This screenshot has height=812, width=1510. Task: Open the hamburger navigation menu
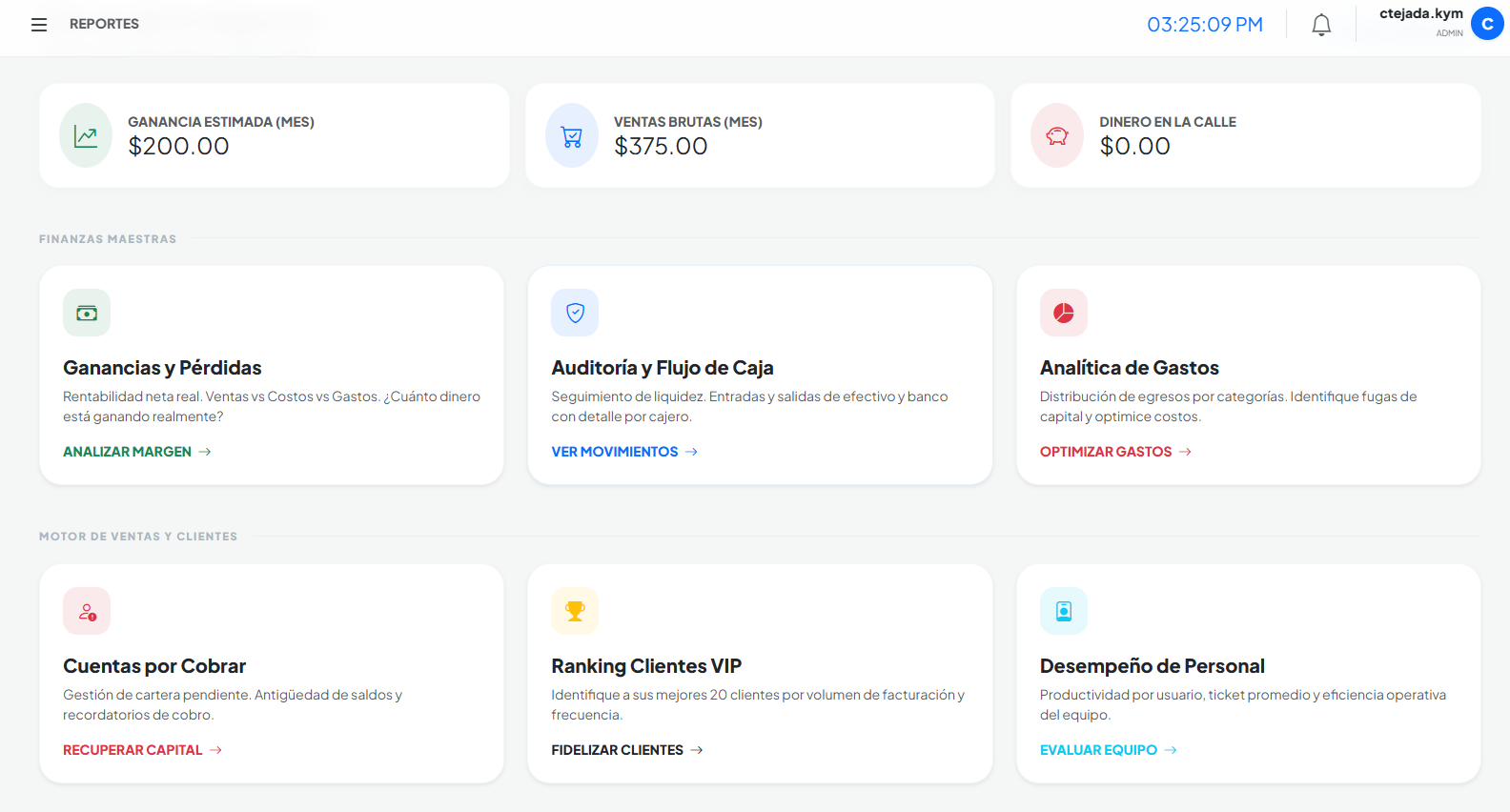point(38,24)
